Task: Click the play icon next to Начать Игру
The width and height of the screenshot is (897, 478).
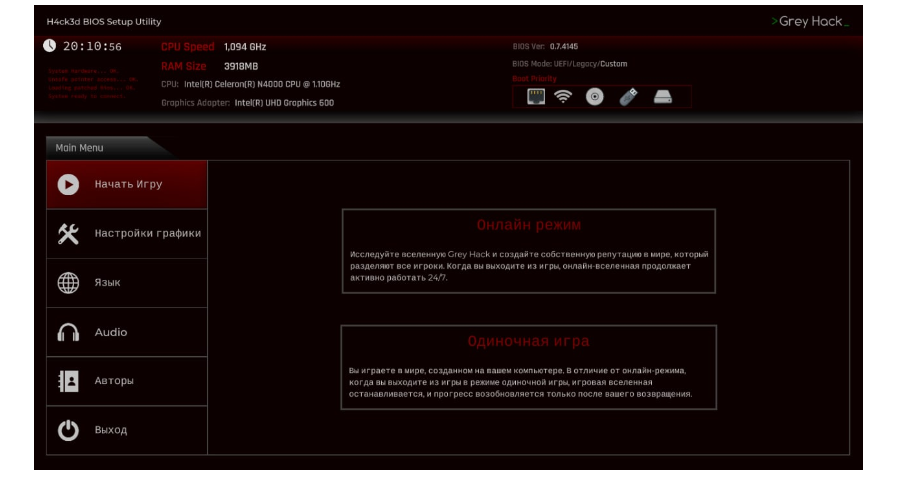Action: [68, 185]
